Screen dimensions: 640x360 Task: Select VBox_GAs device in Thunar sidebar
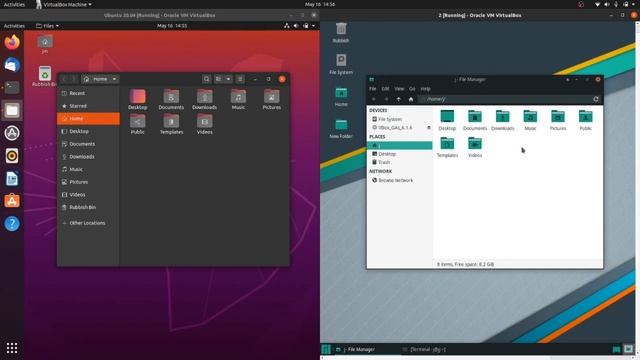[396, 128]
